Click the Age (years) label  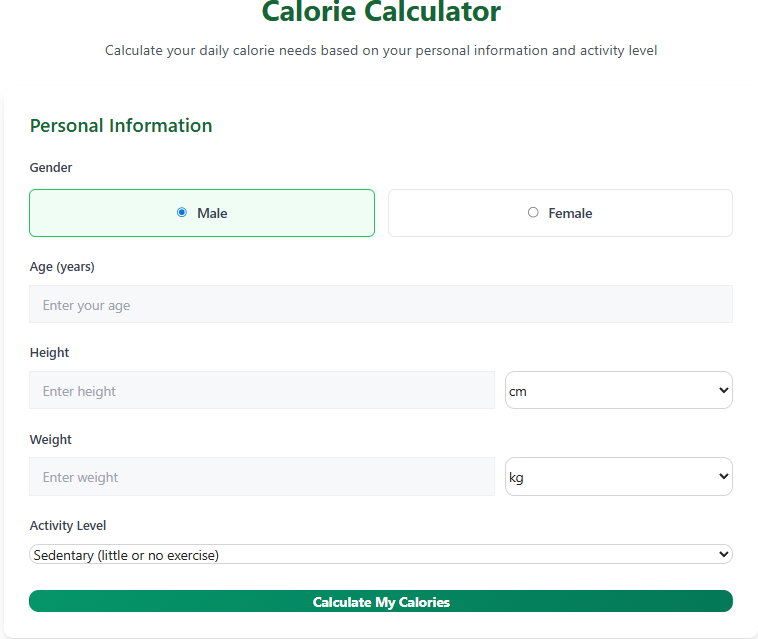click(x=62, y=267)
